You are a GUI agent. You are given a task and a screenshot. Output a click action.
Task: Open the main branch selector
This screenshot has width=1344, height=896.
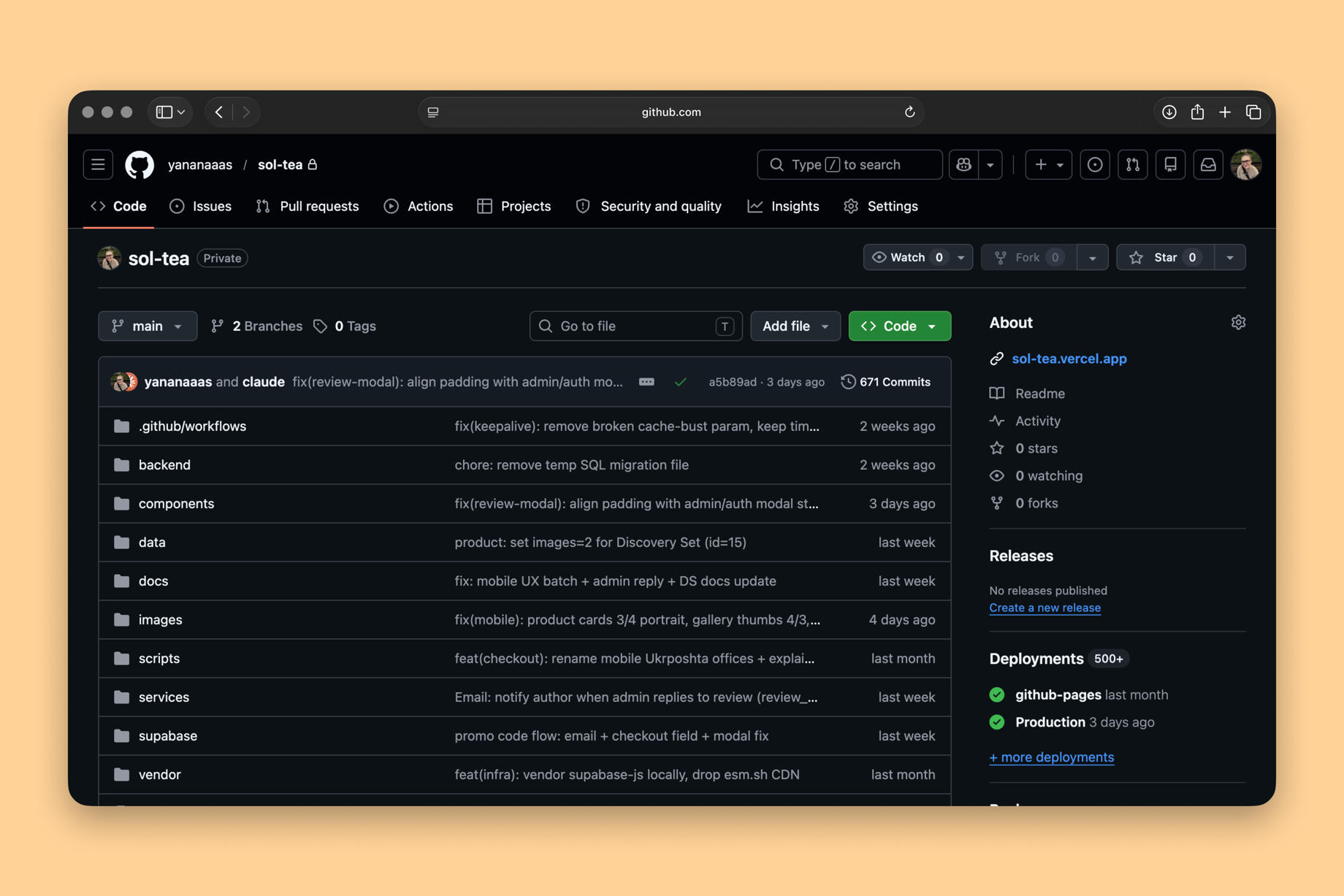pos(148,326)
